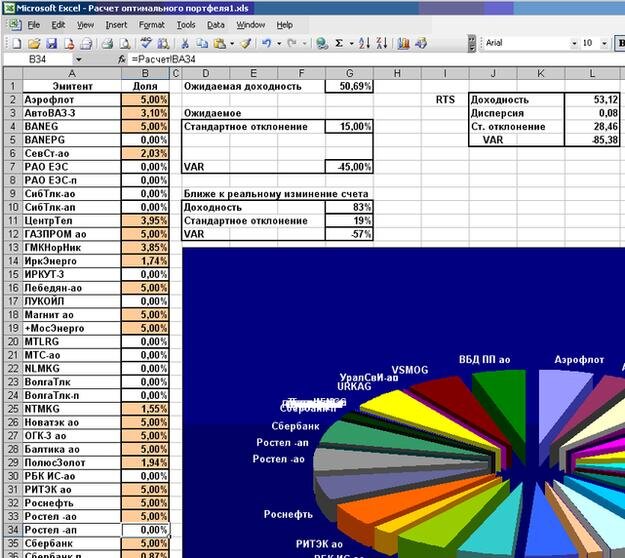This screenshot has height=558, width=625.
Task: Select cell 'Аэрофлот' in column A
Action: pyautogui.click(x=72, y=100)
